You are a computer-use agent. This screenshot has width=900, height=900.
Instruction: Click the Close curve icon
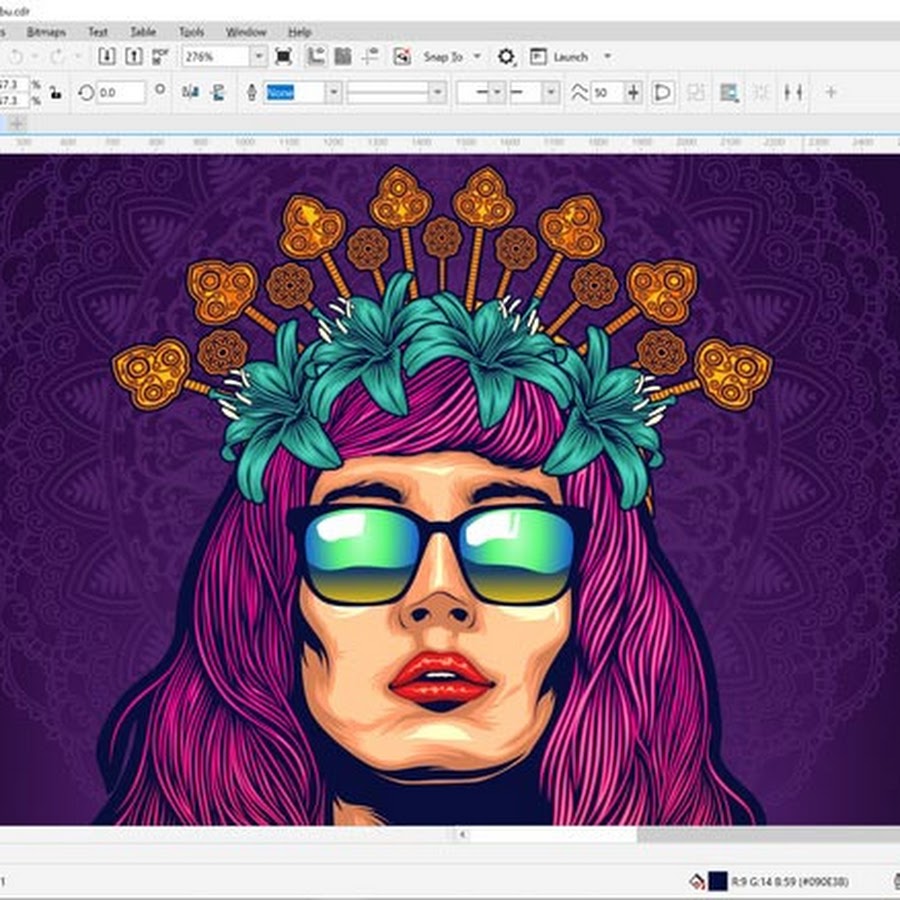662,93
